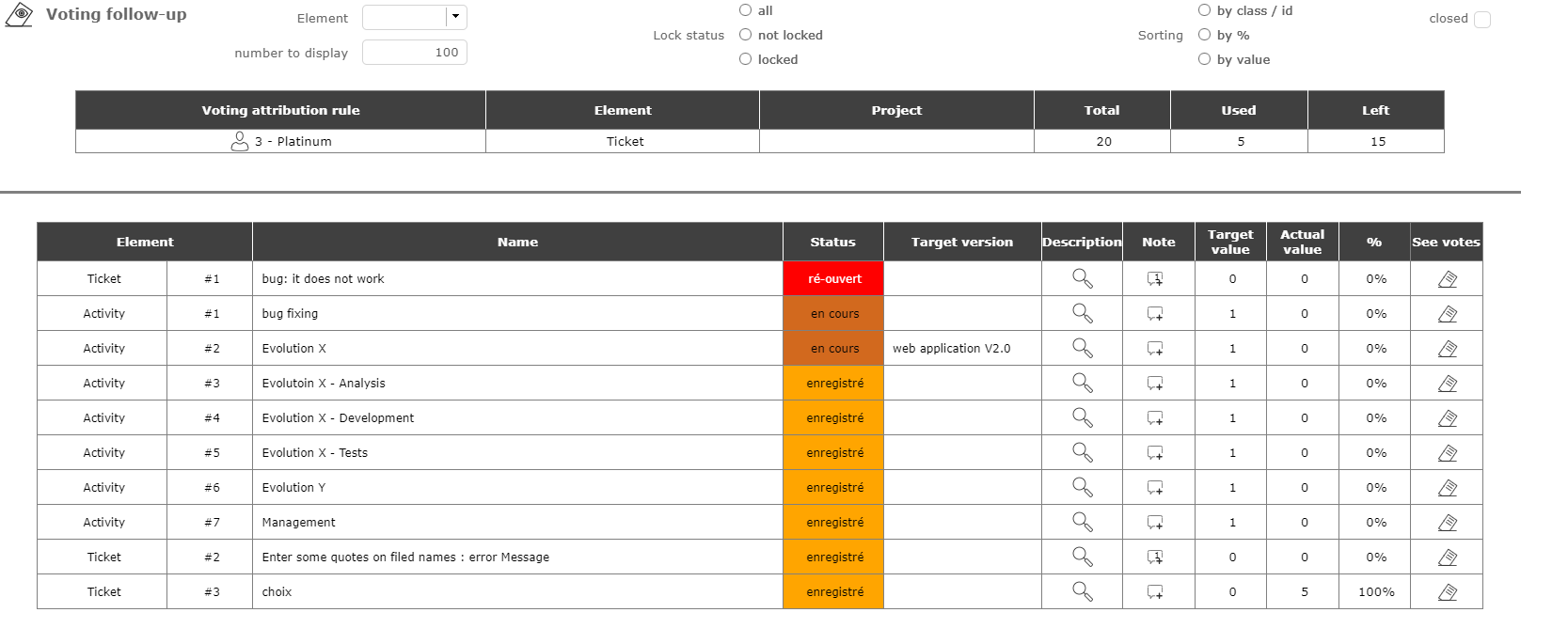Open description magnifier for 'Management' activity
The height and width of the screenshot is (644, 1568).
tap(1082, 522)
